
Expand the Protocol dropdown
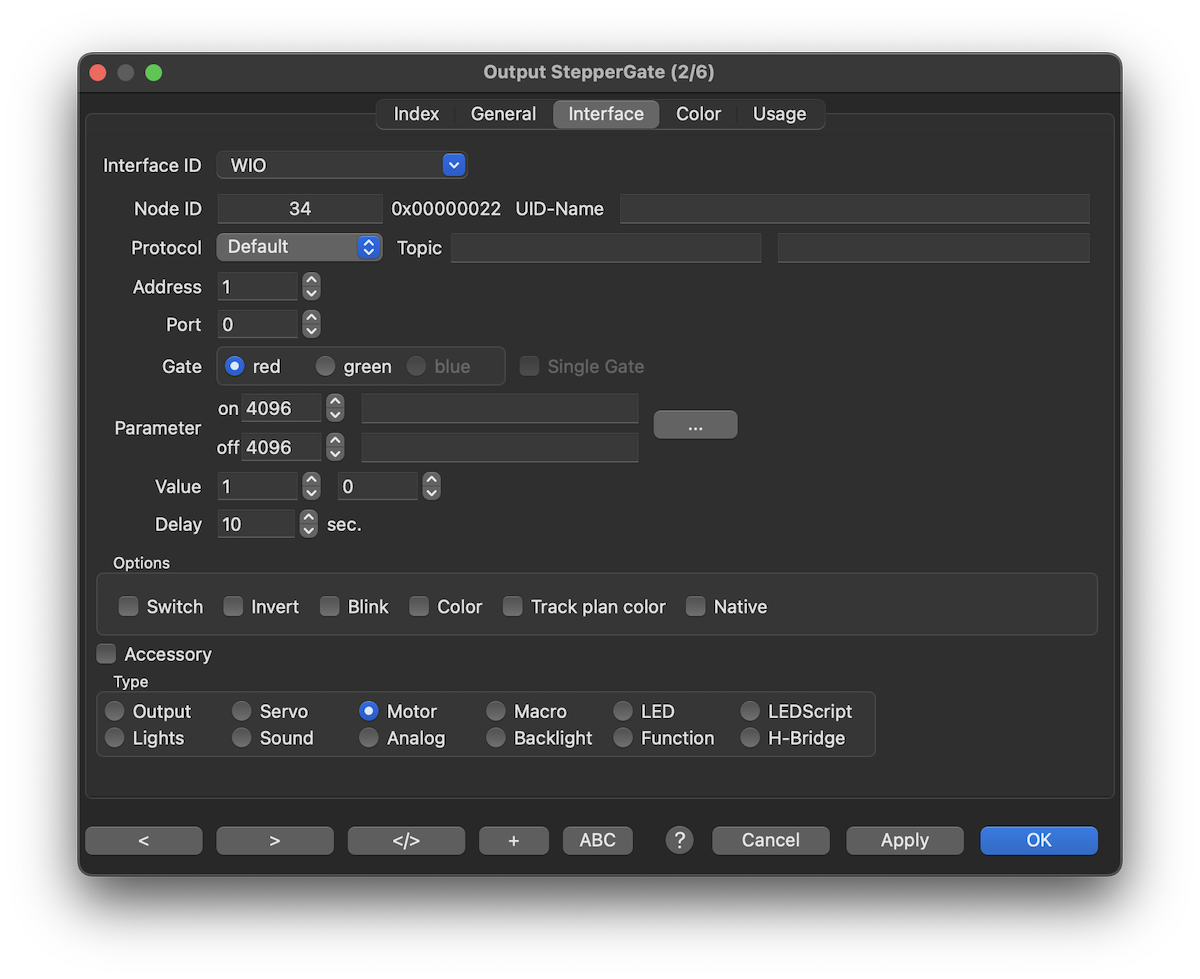point(299,247)
